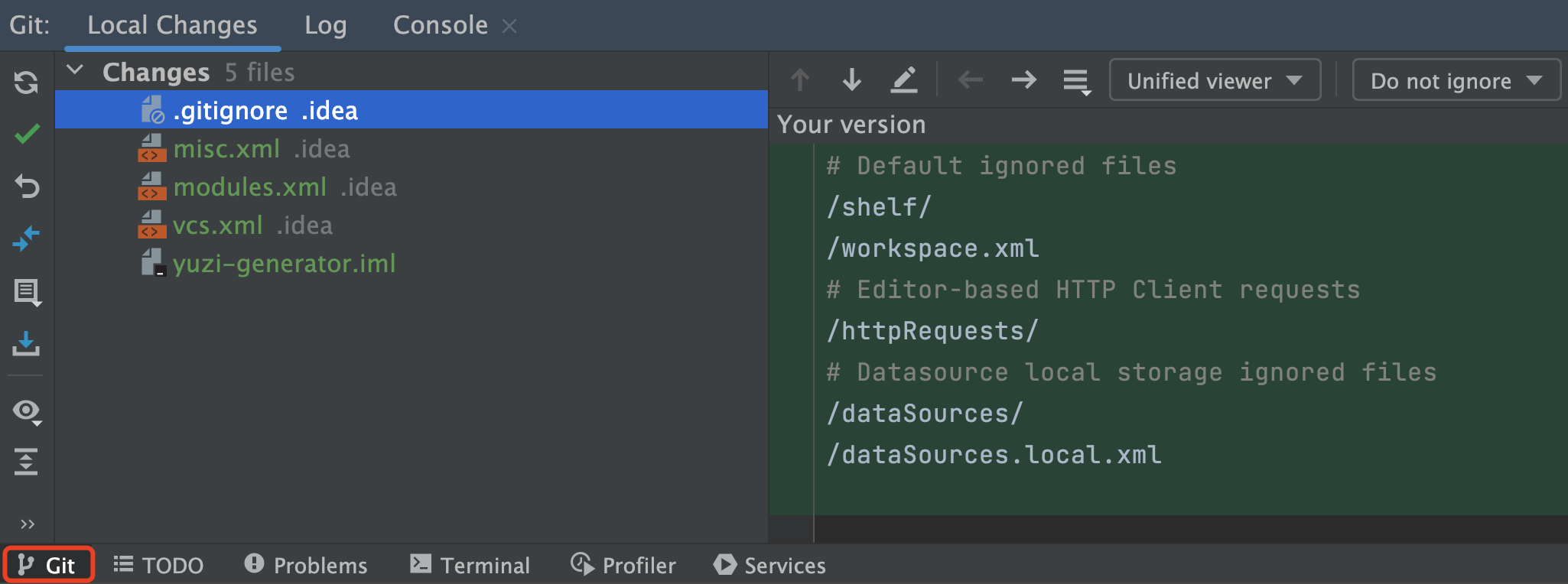Click the blue Show Diff arrows icon
Image resolution: width=1568 pixels, height=584 pixels.
point(26,238)
